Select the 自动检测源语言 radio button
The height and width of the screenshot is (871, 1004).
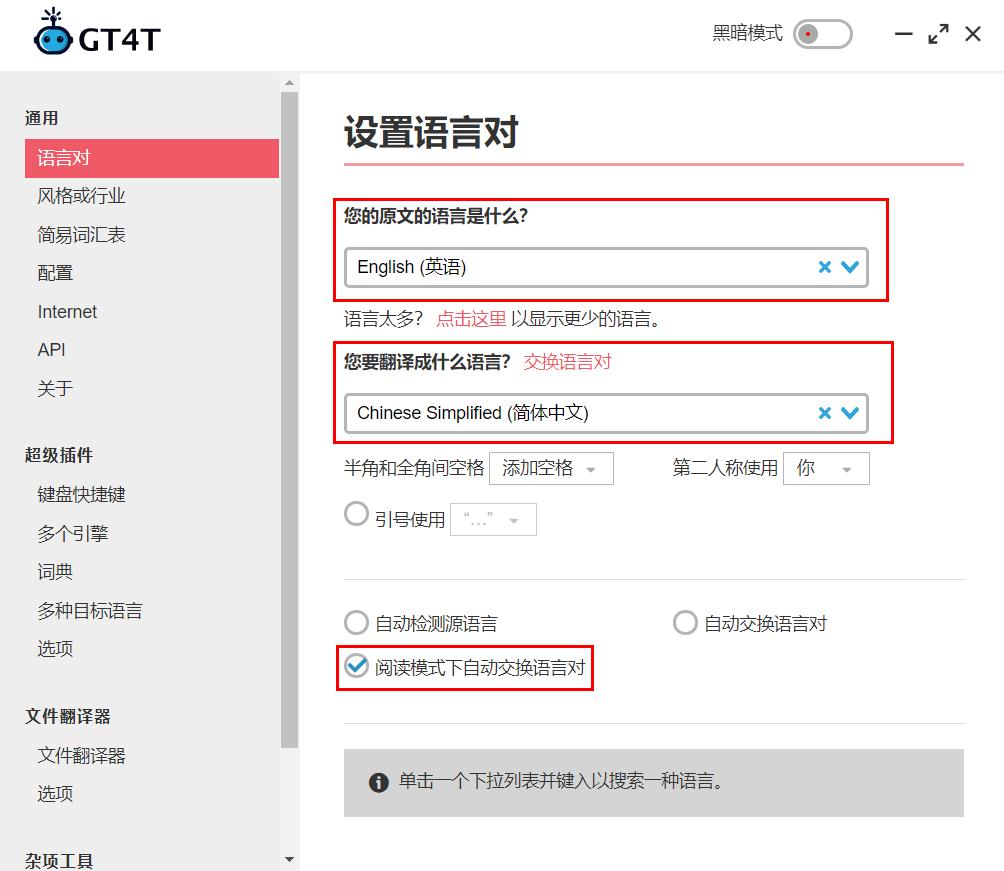click(x=356, y=622)
